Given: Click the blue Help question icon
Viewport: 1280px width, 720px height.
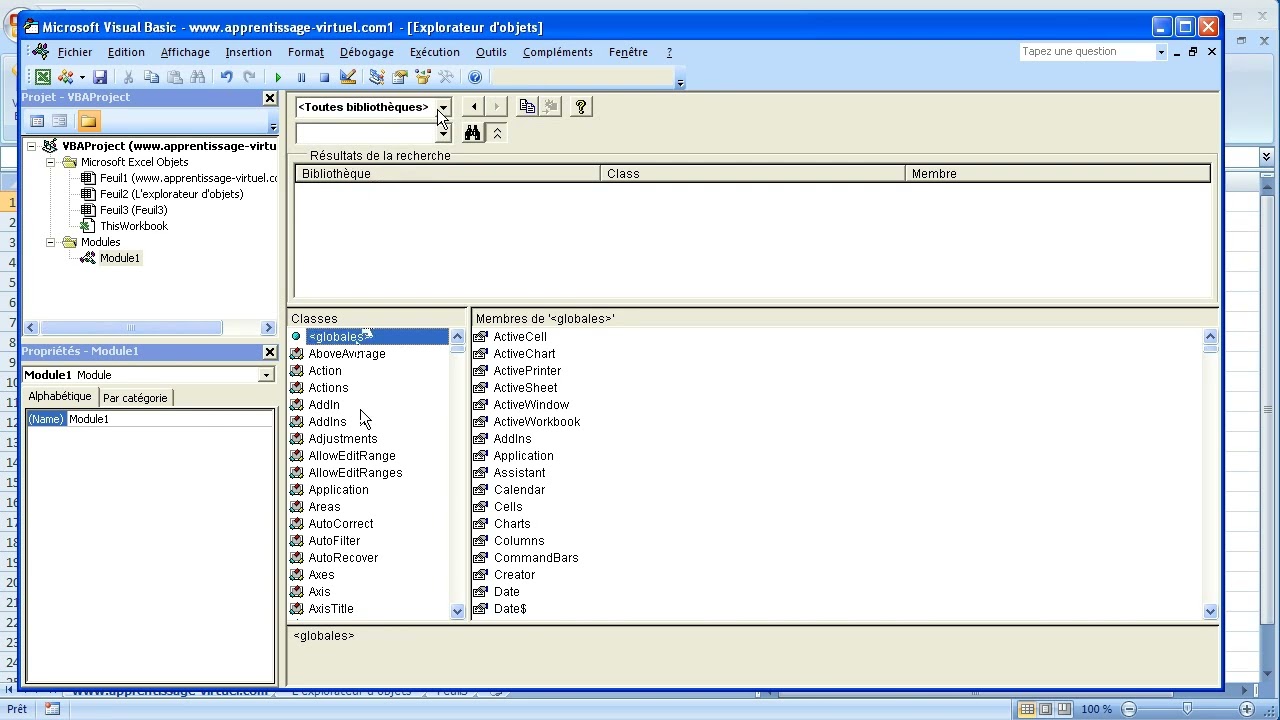Looking at the screenshot, I should pos(475,77).
